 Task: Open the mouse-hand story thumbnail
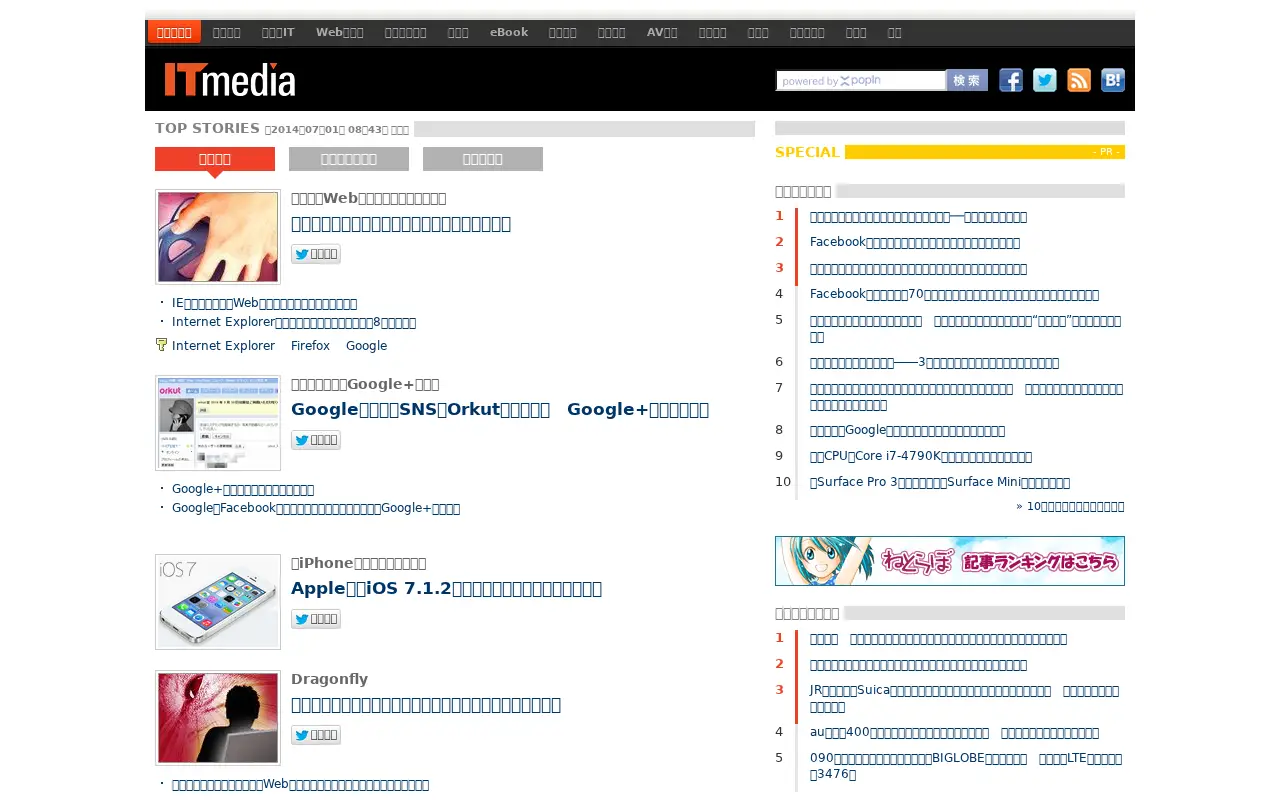coord(218,237)
